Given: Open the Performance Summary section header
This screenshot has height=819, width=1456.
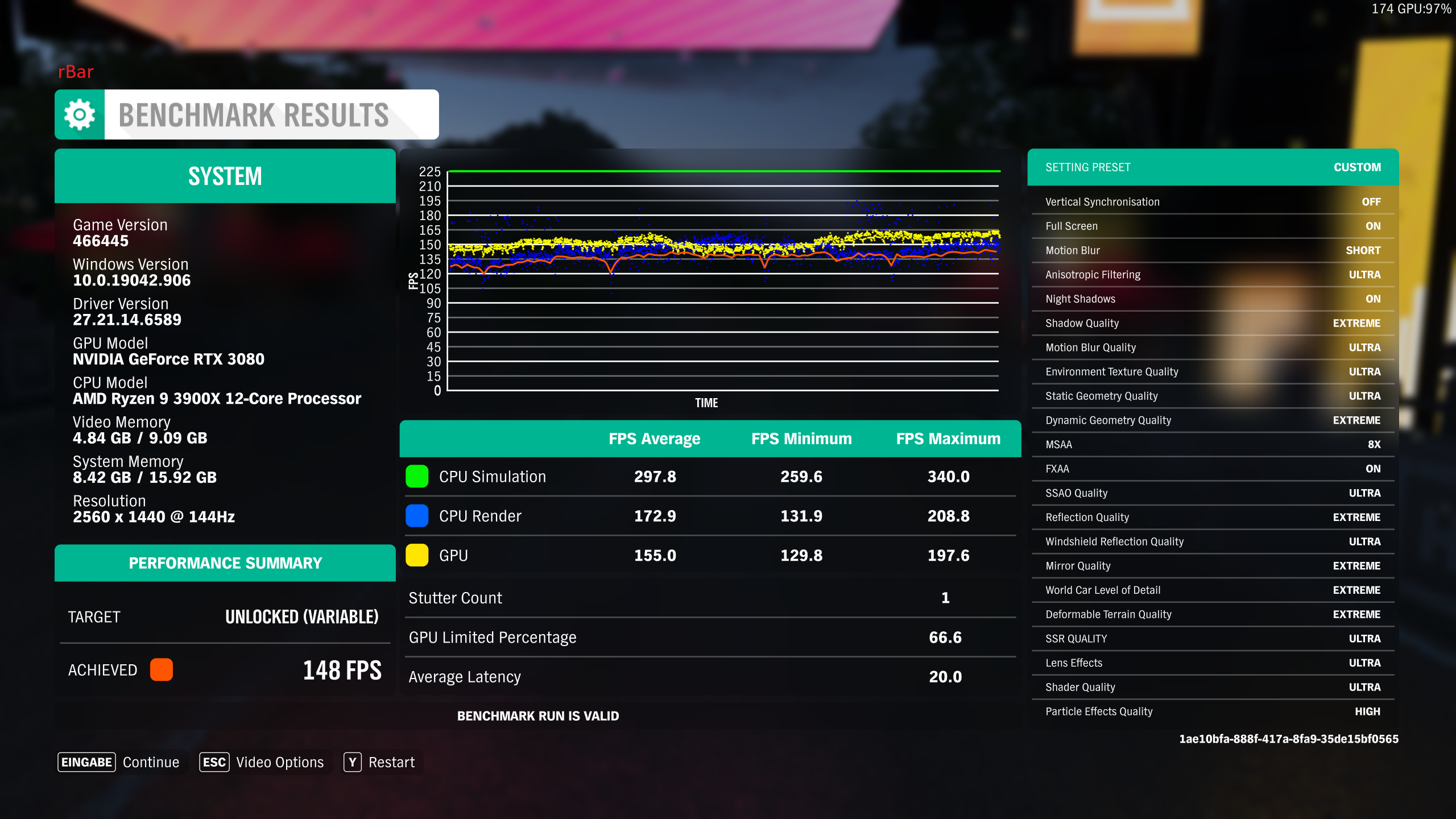Looking at the screenshot, I should (225, 562).
